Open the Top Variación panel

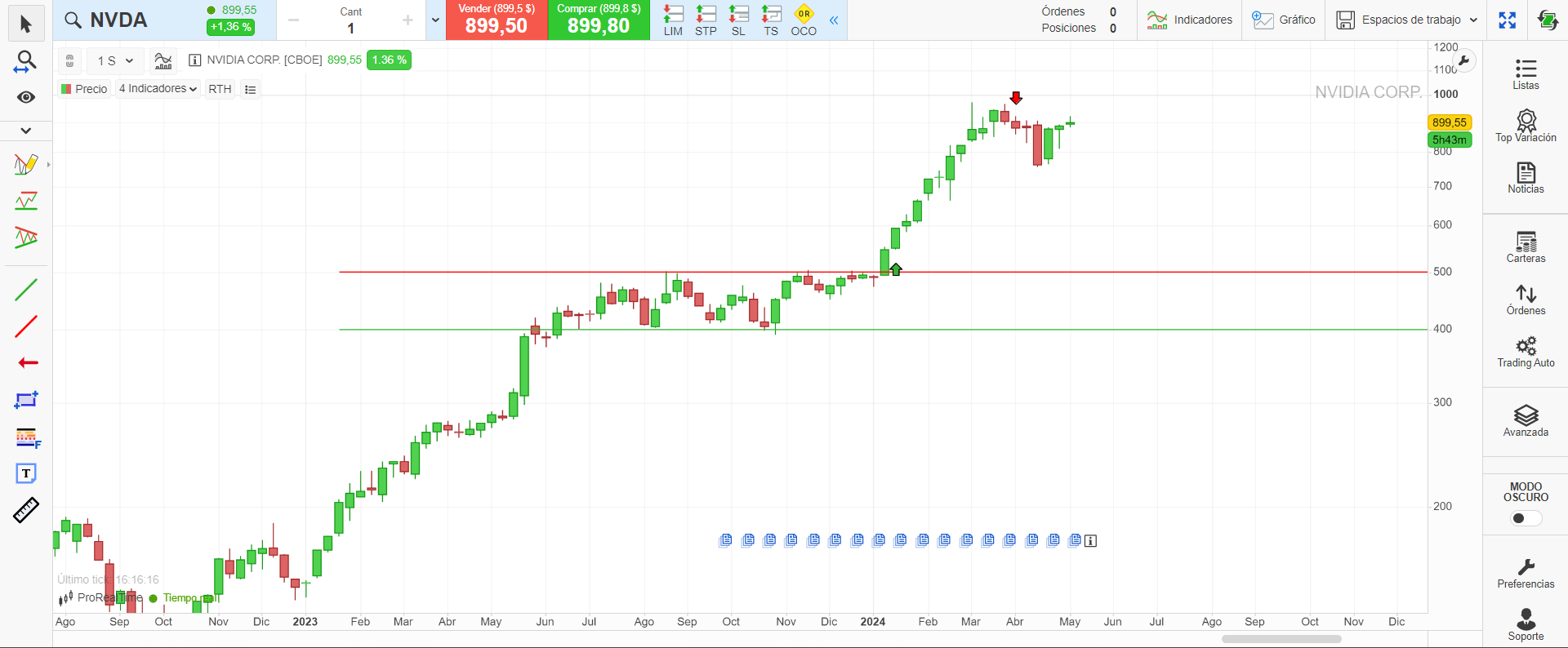pyautogui.click(x=1526, y=126)
